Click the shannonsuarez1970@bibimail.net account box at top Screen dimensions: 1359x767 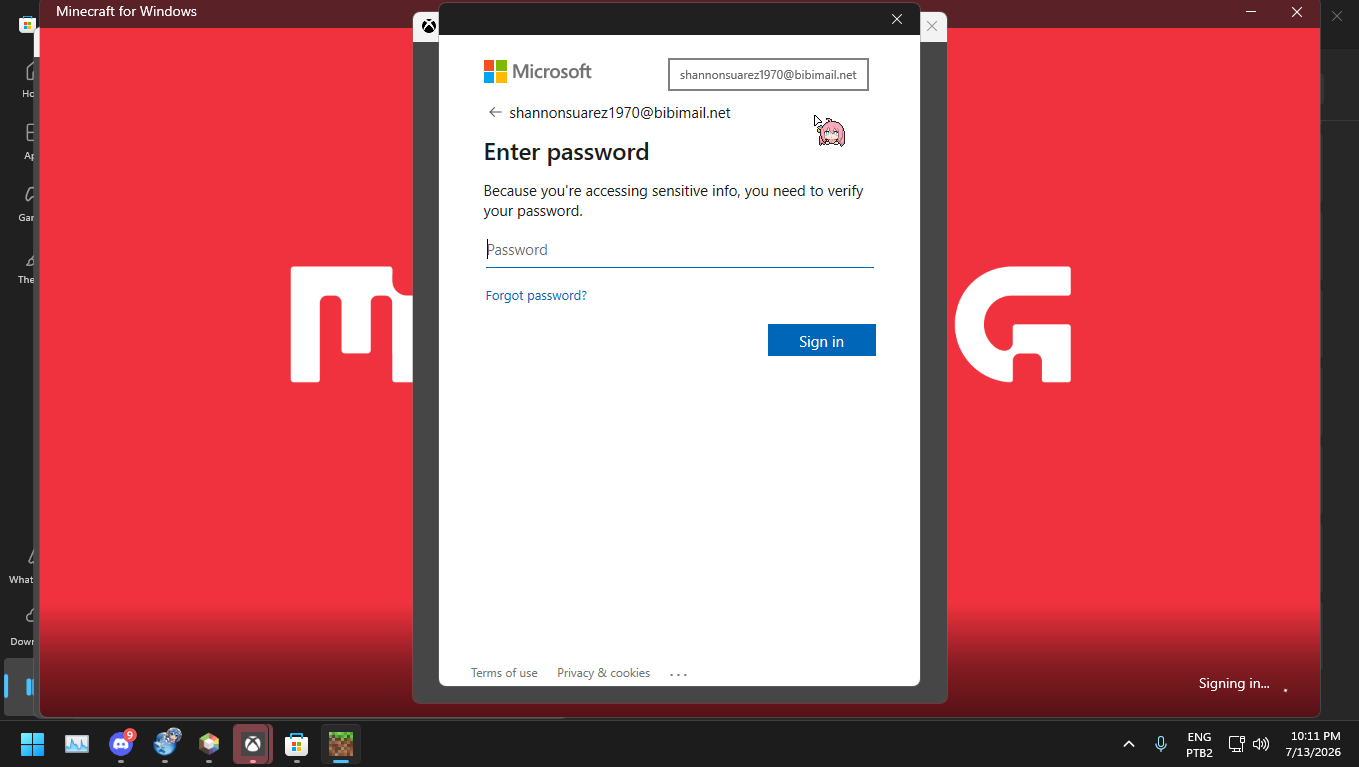768,75
